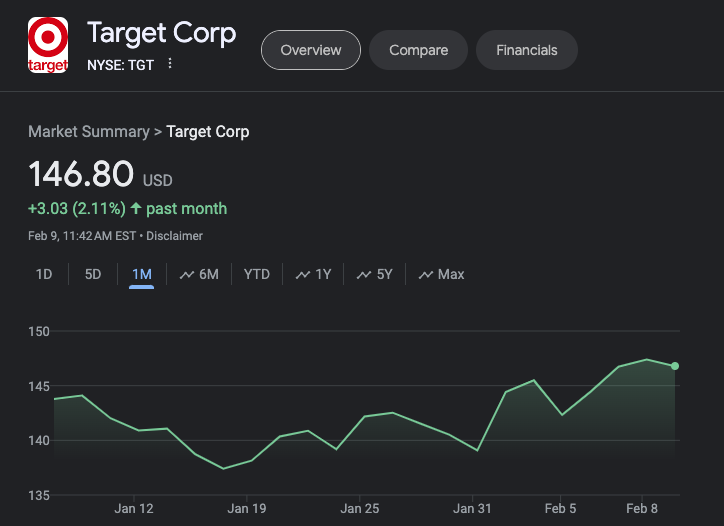Click the trend icon on the 1Y range

303,274
